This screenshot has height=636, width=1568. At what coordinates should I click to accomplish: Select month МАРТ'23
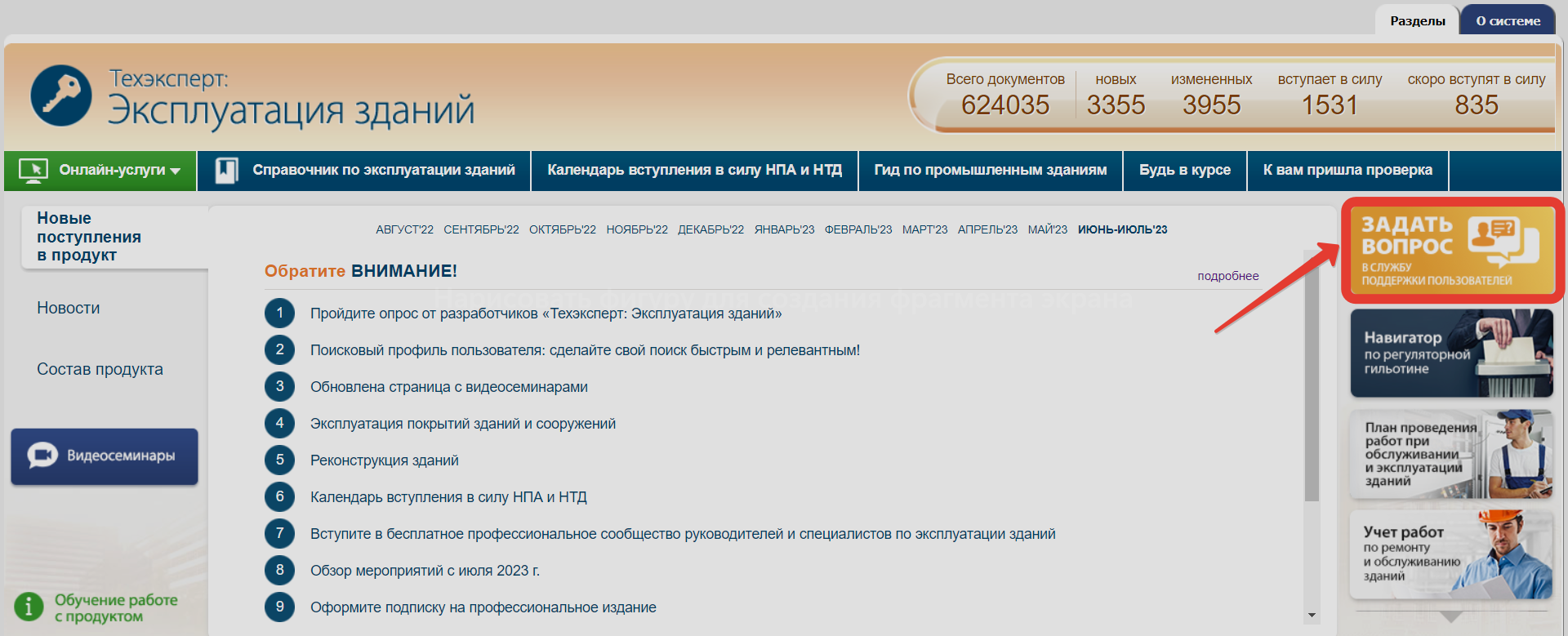click(924, 229)
